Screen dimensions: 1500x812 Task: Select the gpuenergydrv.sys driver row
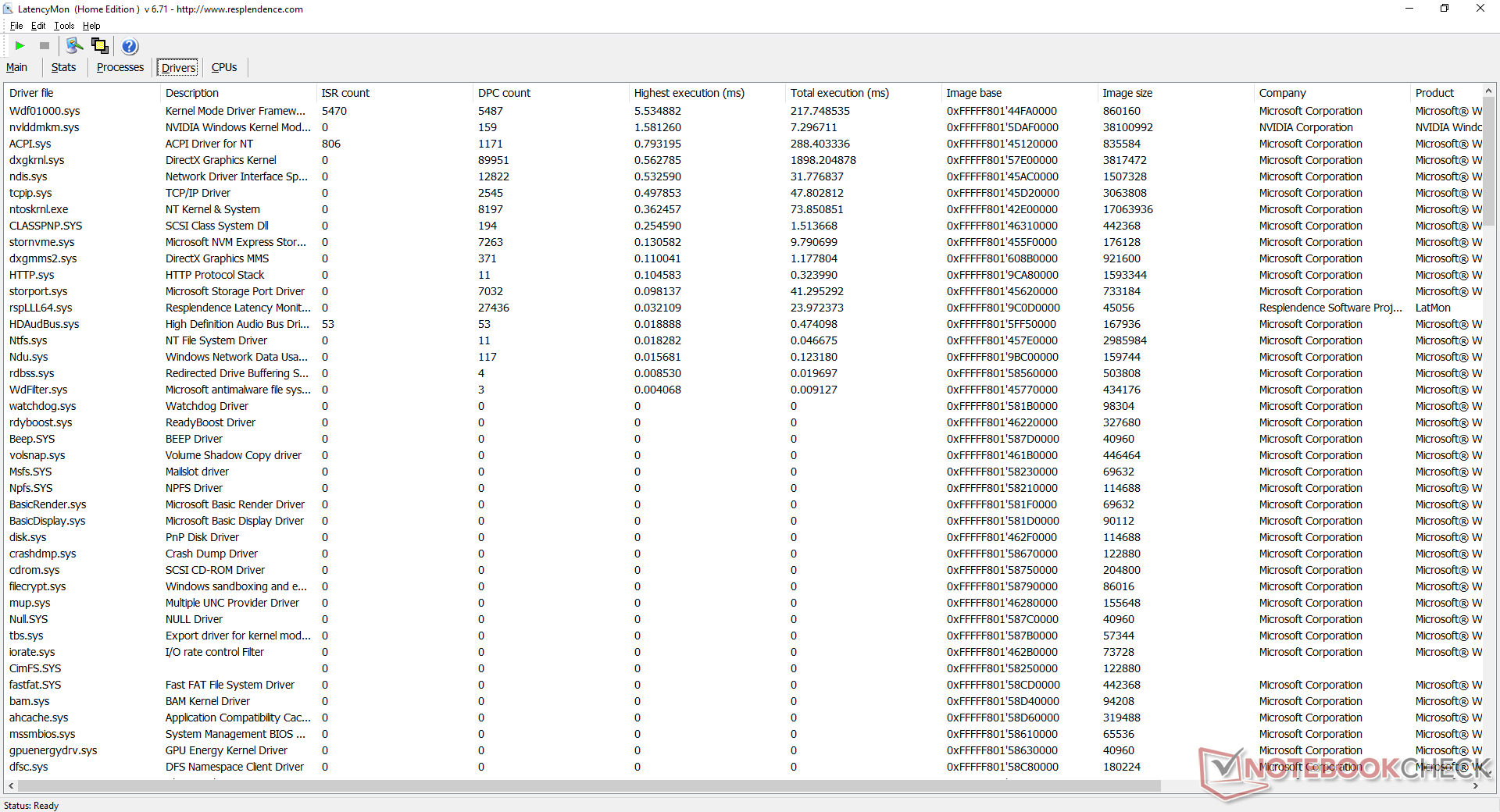click(x=743, y=750)
